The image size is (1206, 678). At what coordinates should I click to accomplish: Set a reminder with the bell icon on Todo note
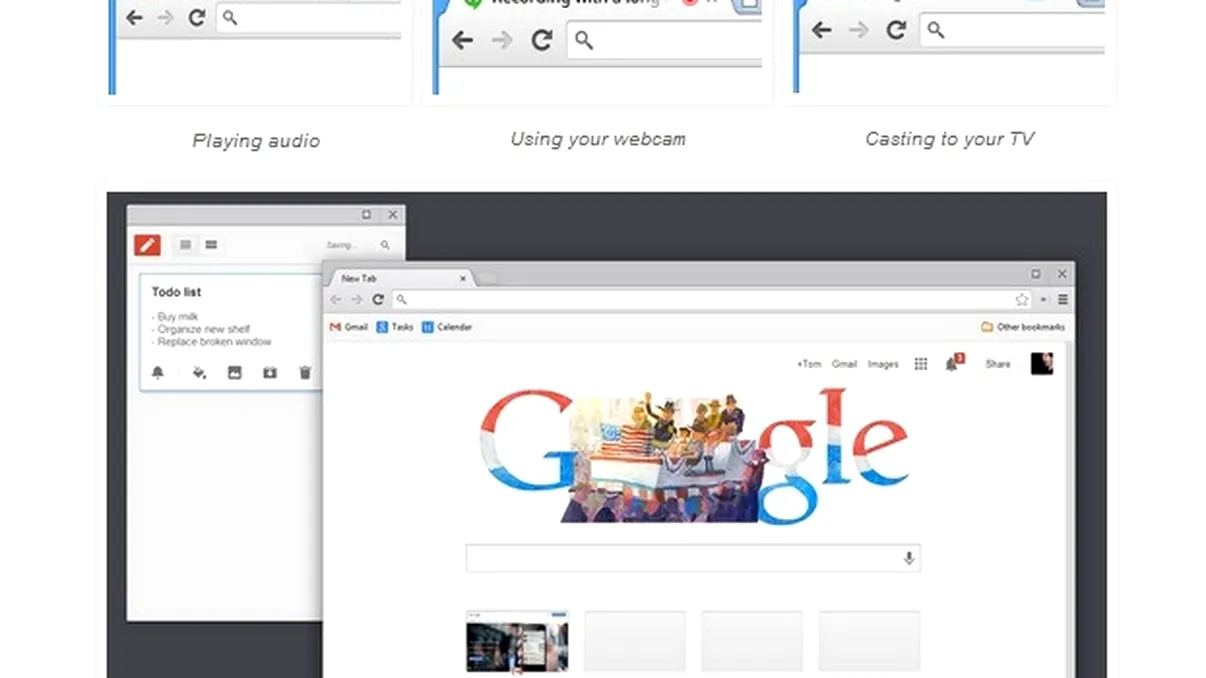point(157,372)
